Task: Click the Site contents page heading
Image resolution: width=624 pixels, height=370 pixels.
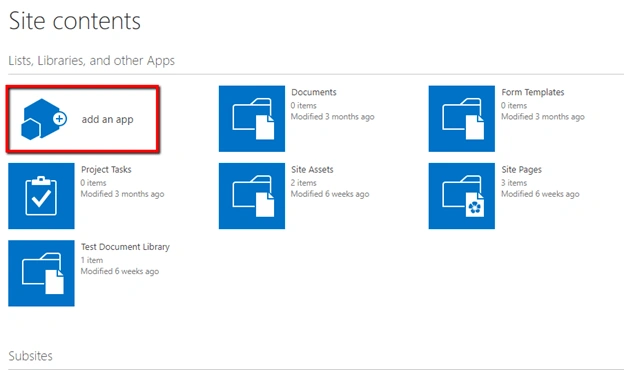Action: point(75,21)
